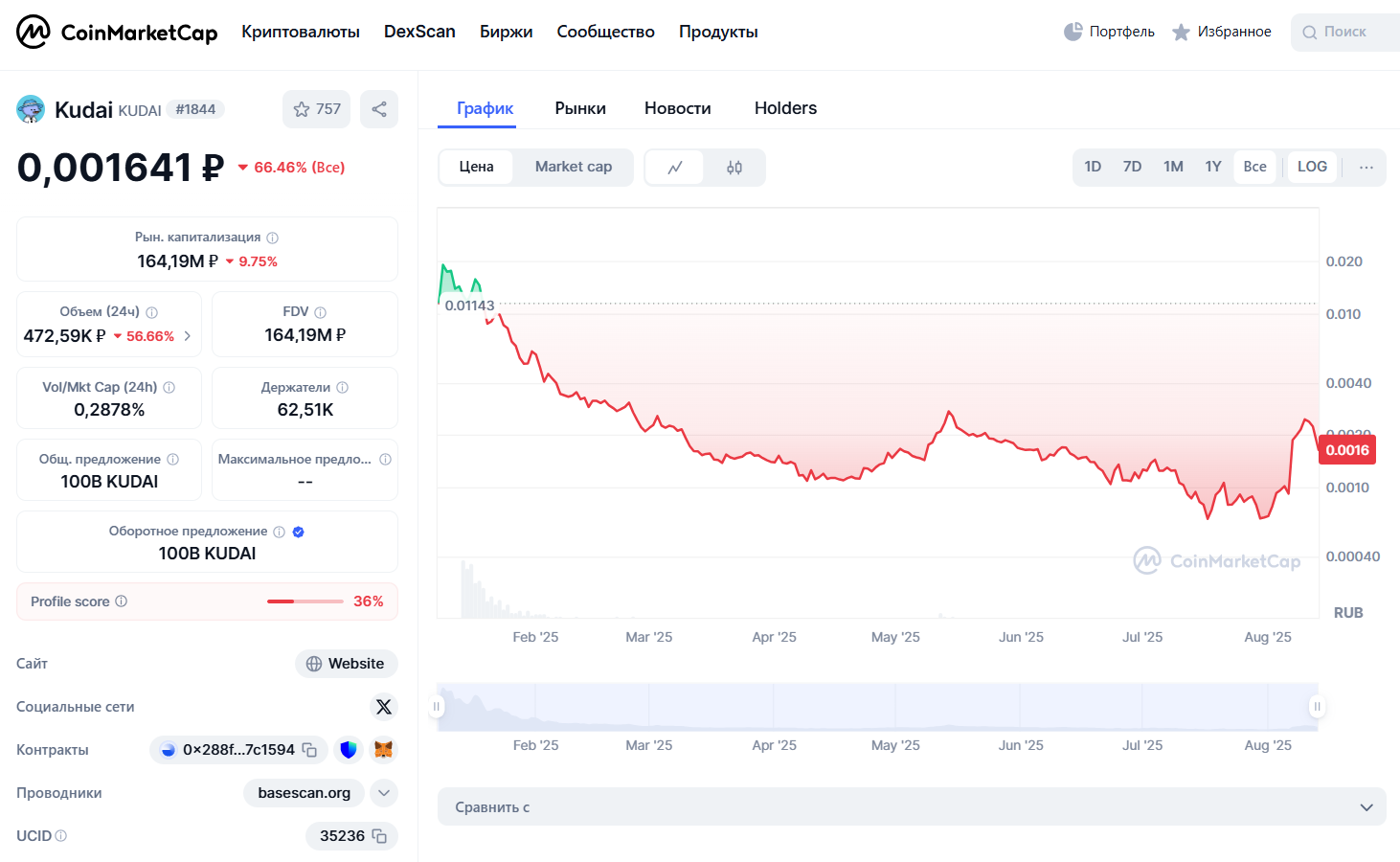Set chart range to 1D
The height and width of the screenshot is (862, 1400).
pos(1093,167)
